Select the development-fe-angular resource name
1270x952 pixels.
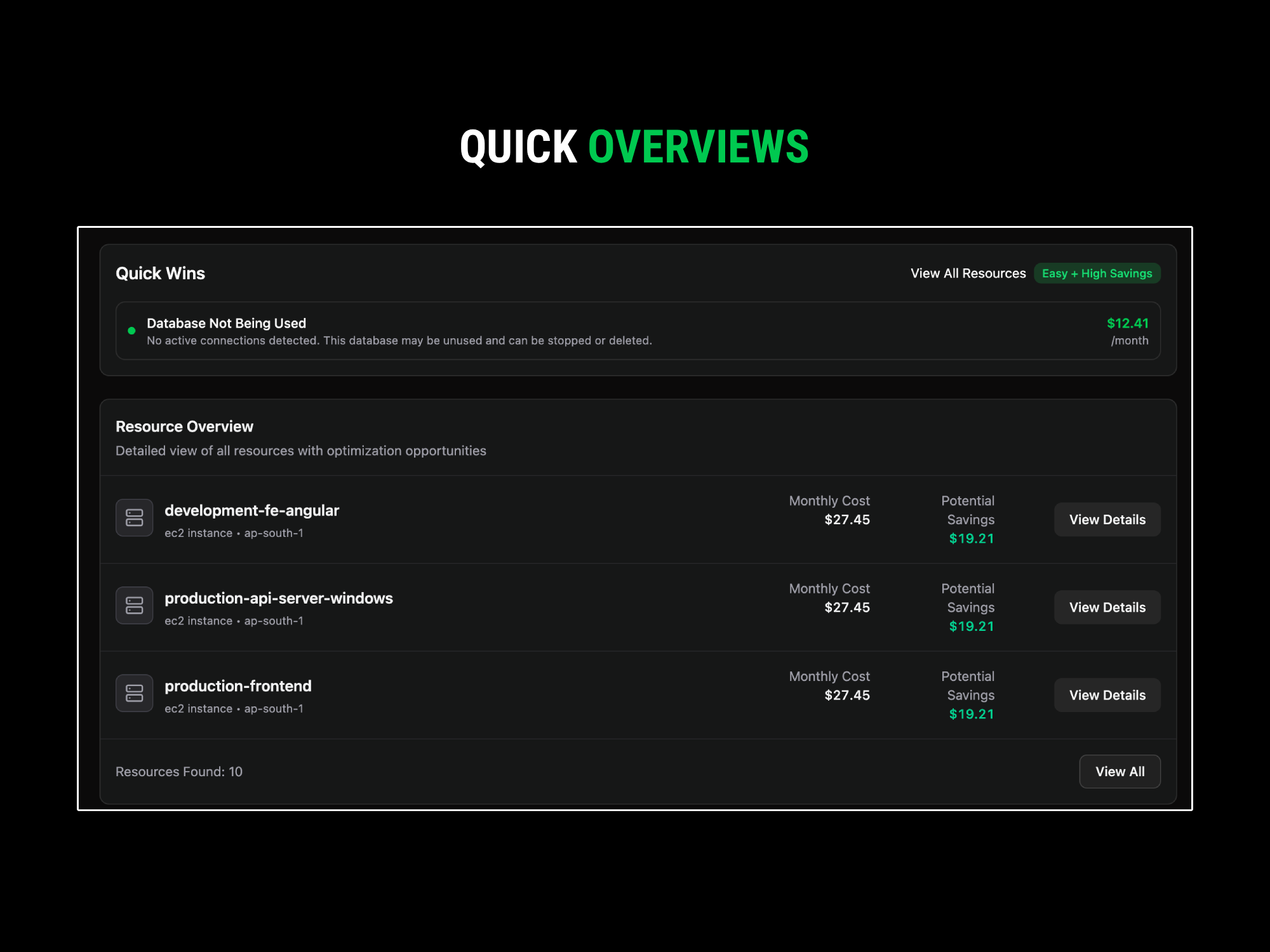pos(251,510)
